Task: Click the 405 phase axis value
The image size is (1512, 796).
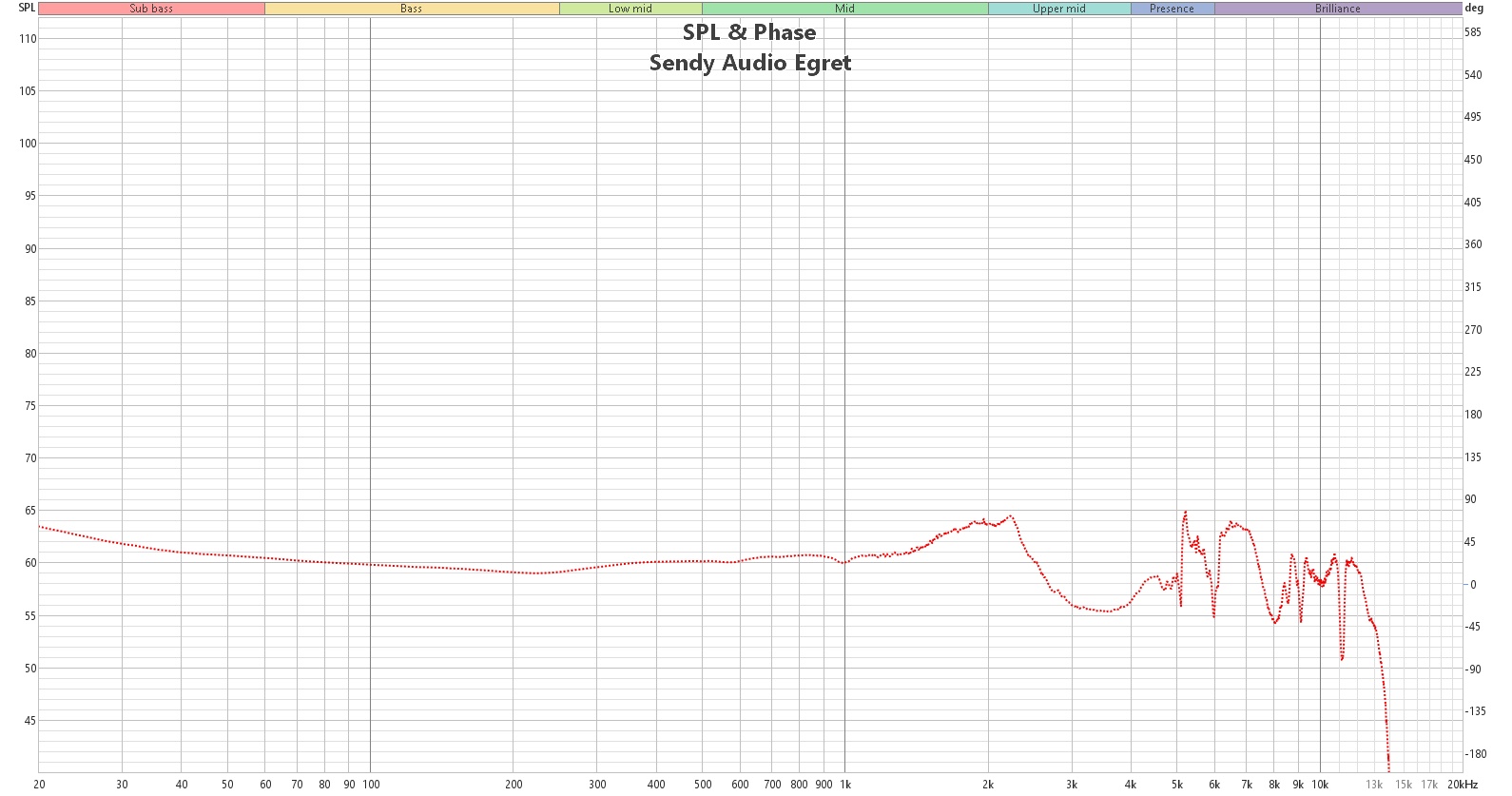Action: click(x=1473, y=203)
